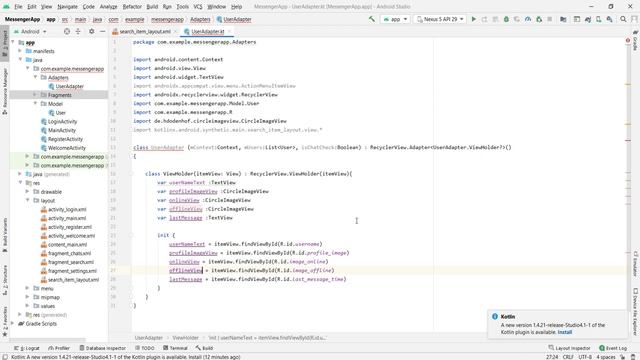This screenshot has height=360, width=640.
Task: Open the Structure side tab
Action: (x=4, y=280)
